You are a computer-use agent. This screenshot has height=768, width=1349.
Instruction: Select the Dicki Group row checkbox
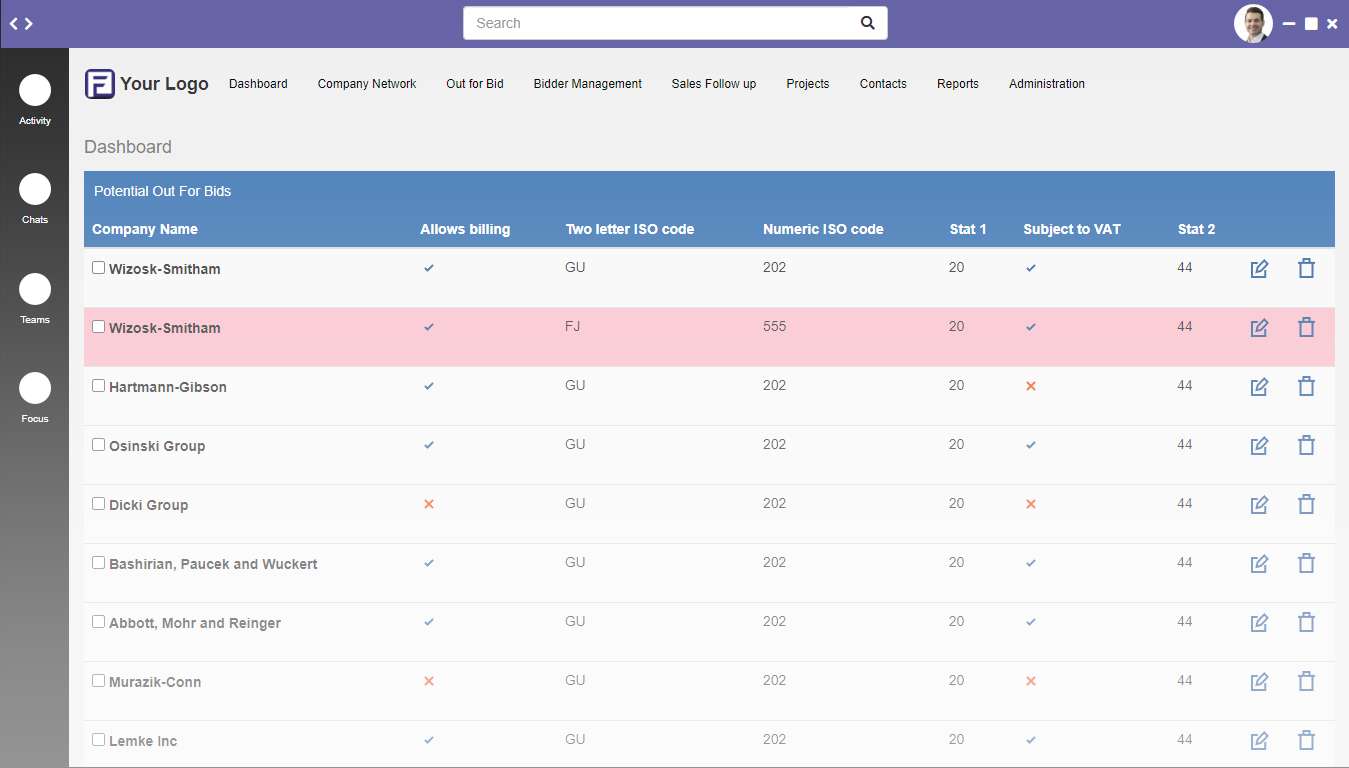(98, 504)
